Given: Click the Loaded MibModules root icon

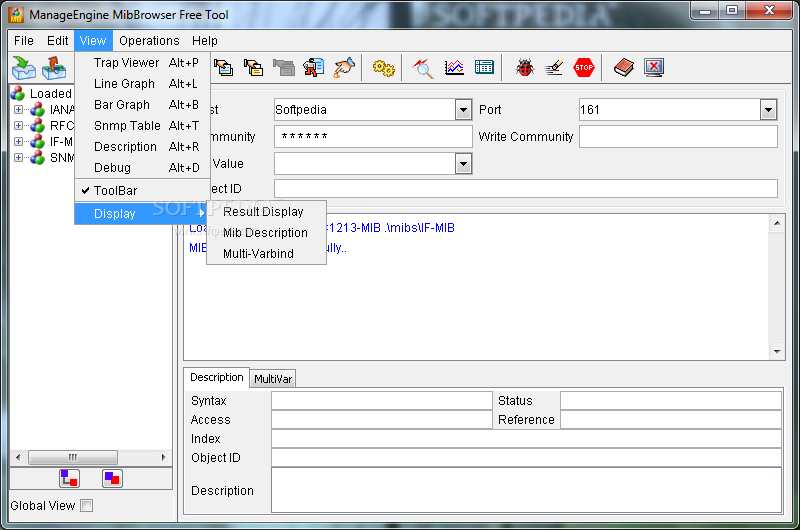Looking at the screenshot, I should click(x=18, y=93).
